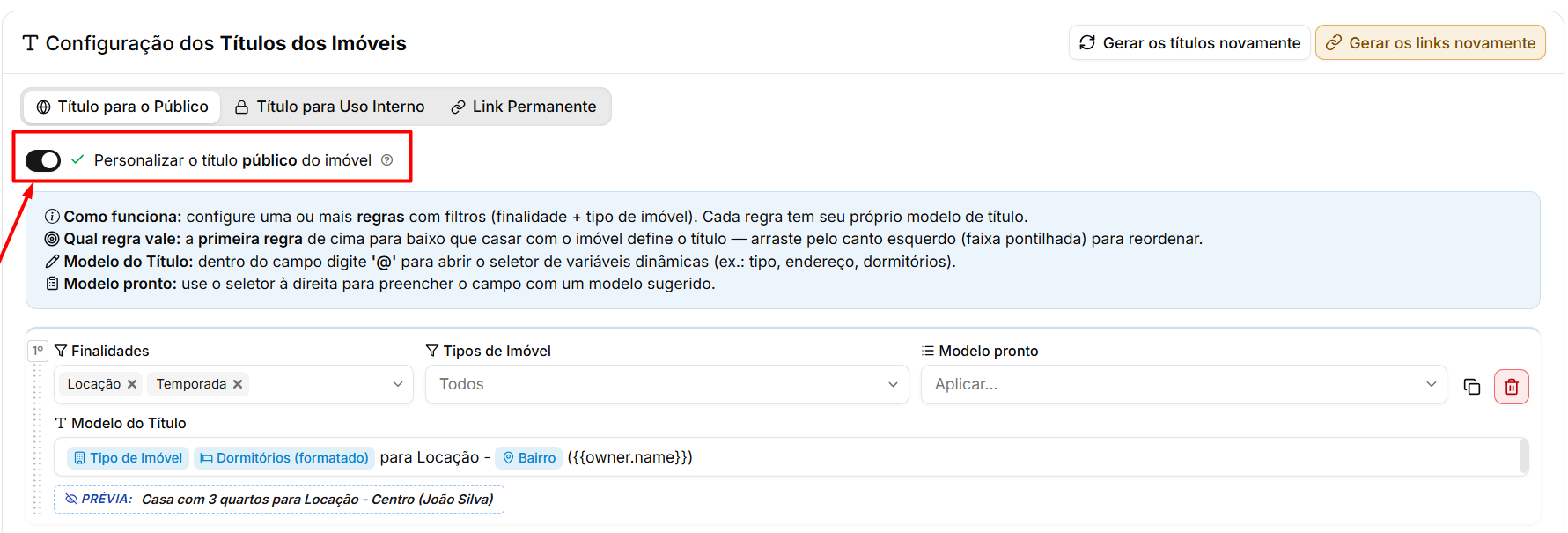
Task: Expand the Finalidades dropdown arrow
Action: [397, 384]
